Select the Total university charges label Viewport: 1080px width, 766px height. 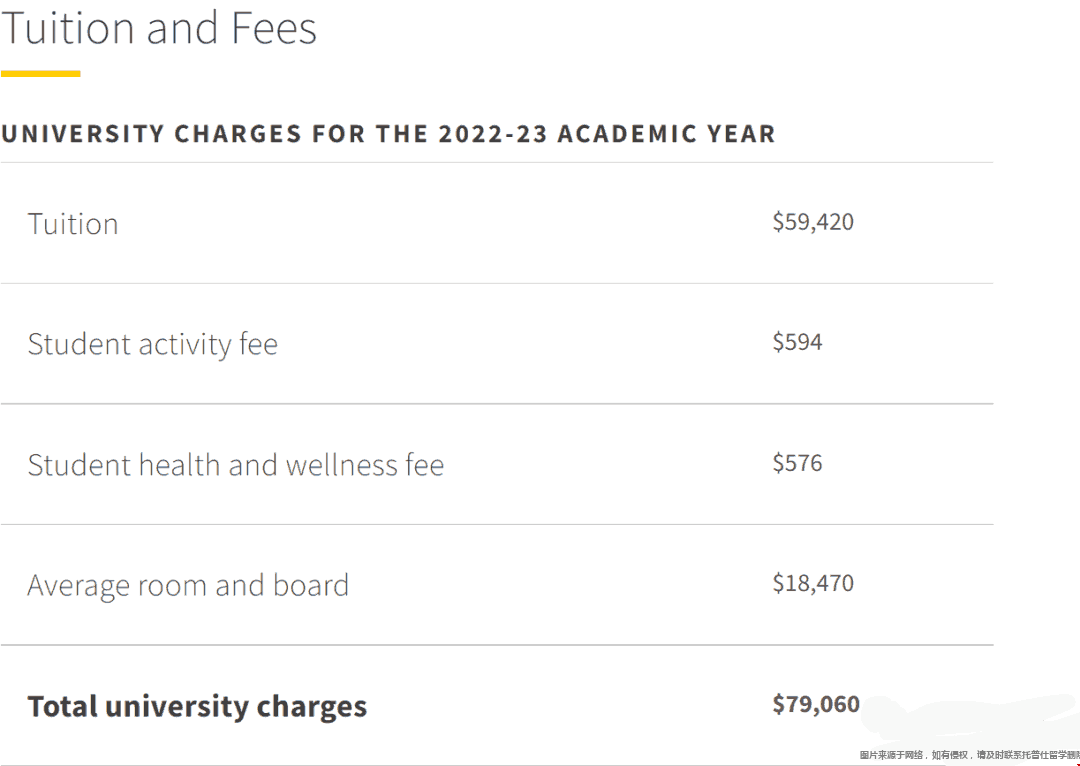coord(197,706)
